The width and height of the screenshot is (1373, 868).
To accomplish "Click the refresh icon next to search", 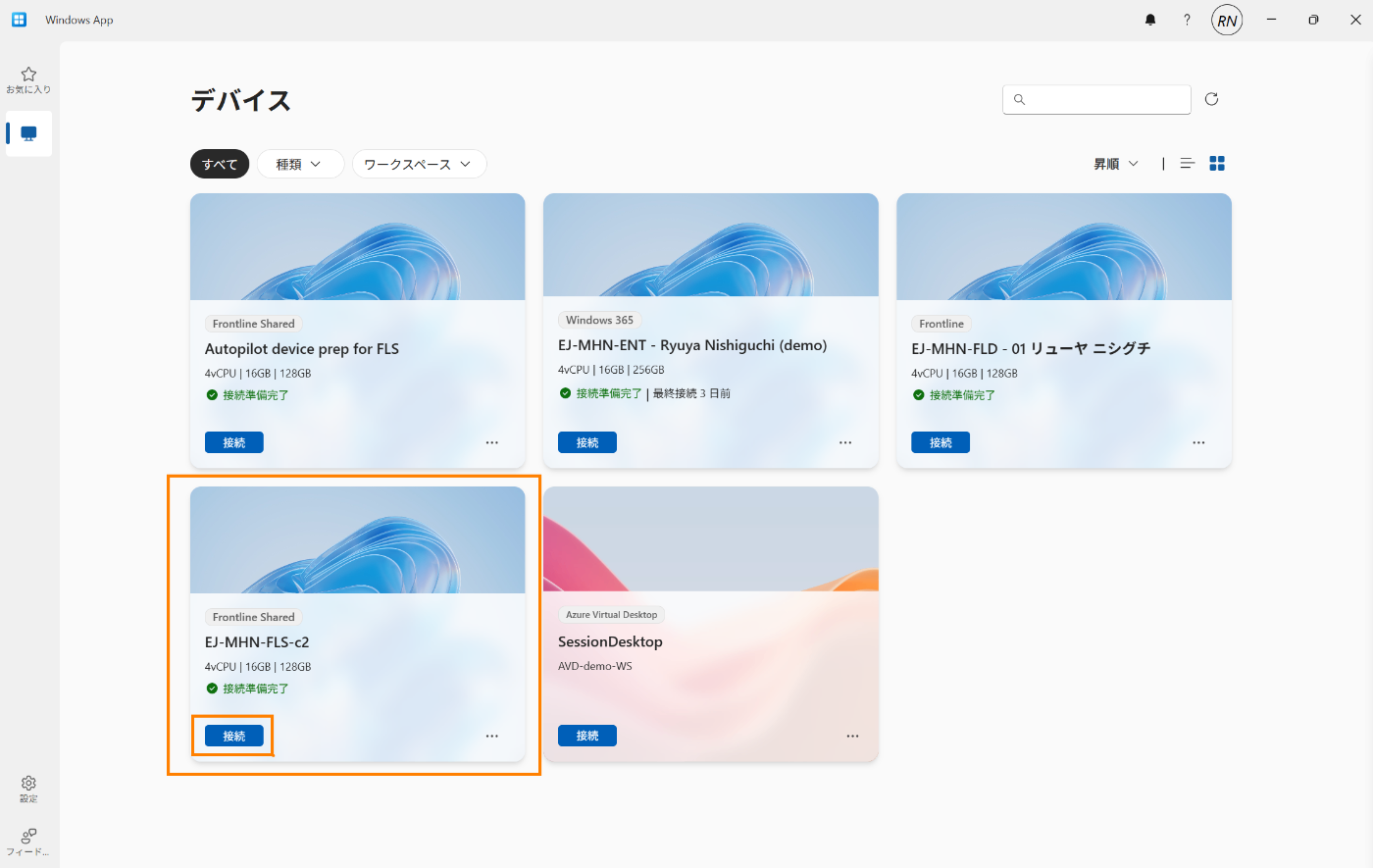I will tap(1211, 99).
